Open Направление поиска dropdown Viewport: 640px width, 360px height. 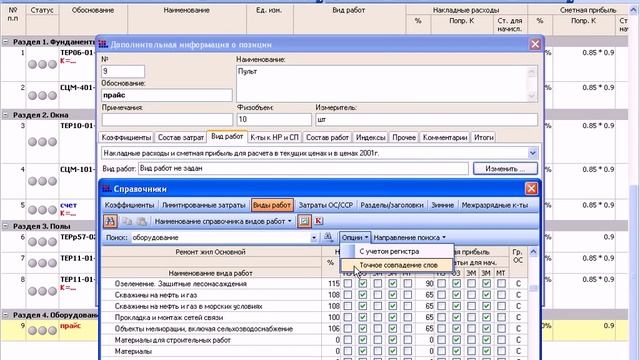(x=409, y=238)
